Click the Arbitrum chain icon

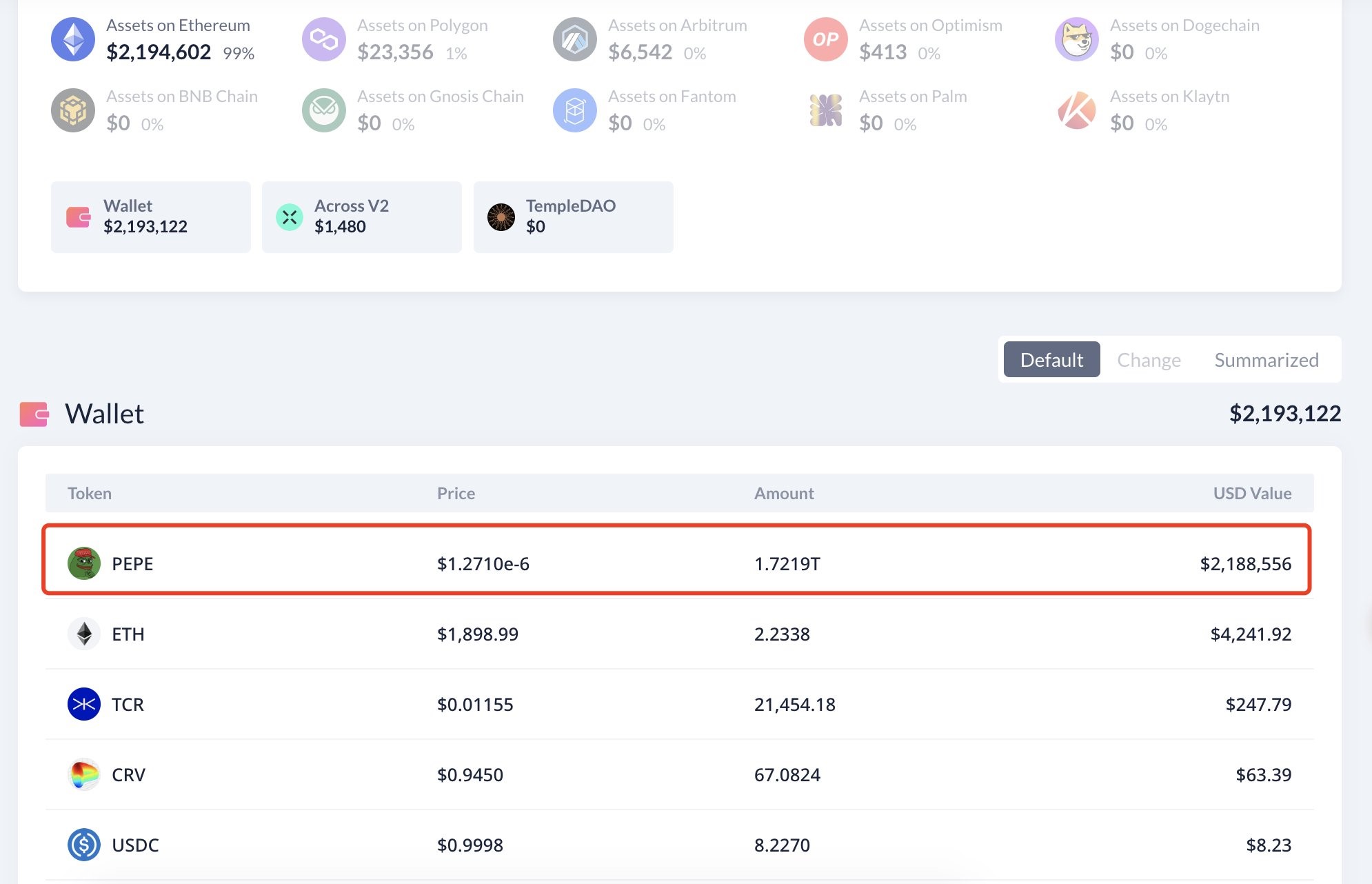(575, 39)
